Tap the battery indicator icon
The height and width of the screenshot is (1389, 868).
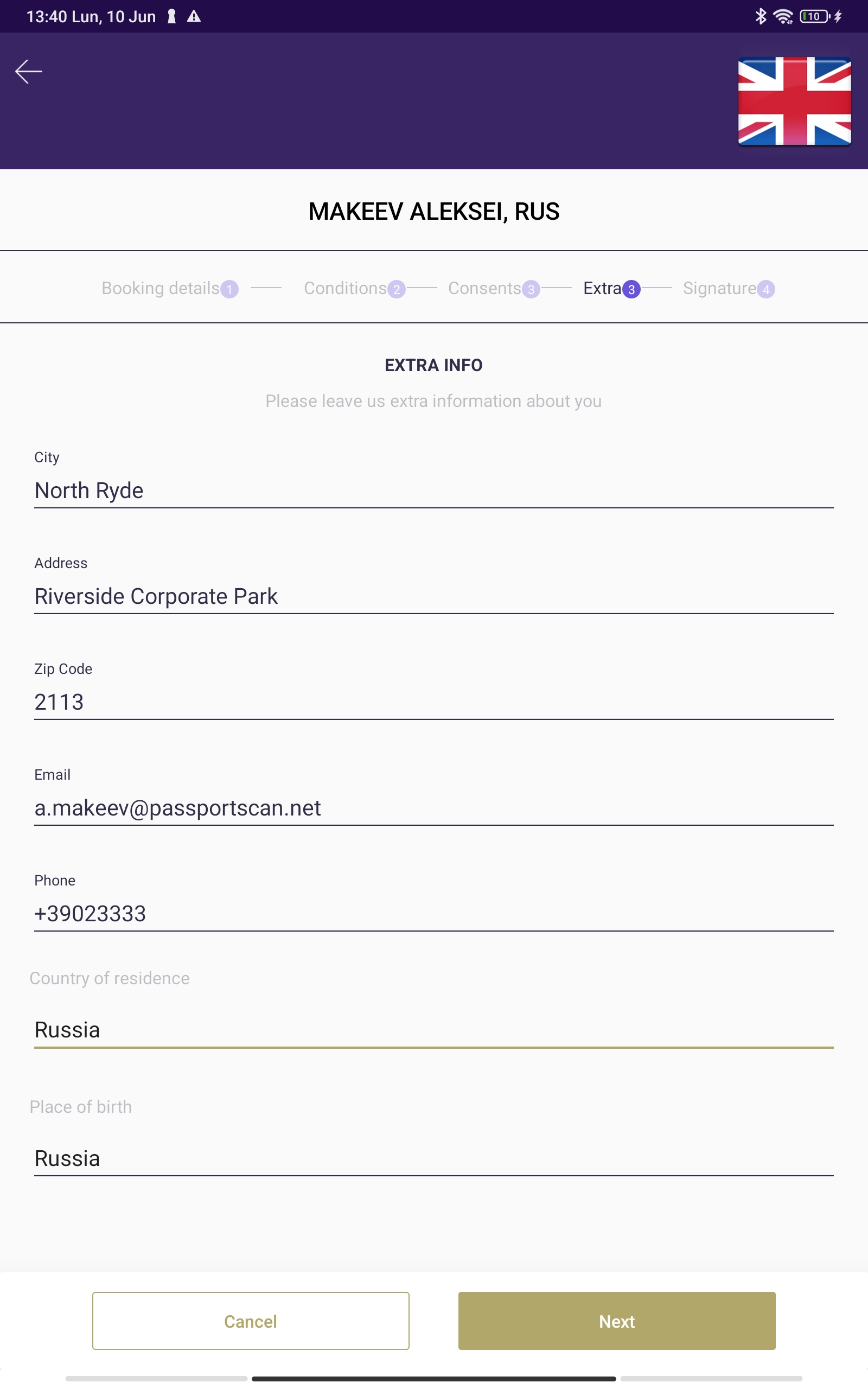click(x=815, y=17)
